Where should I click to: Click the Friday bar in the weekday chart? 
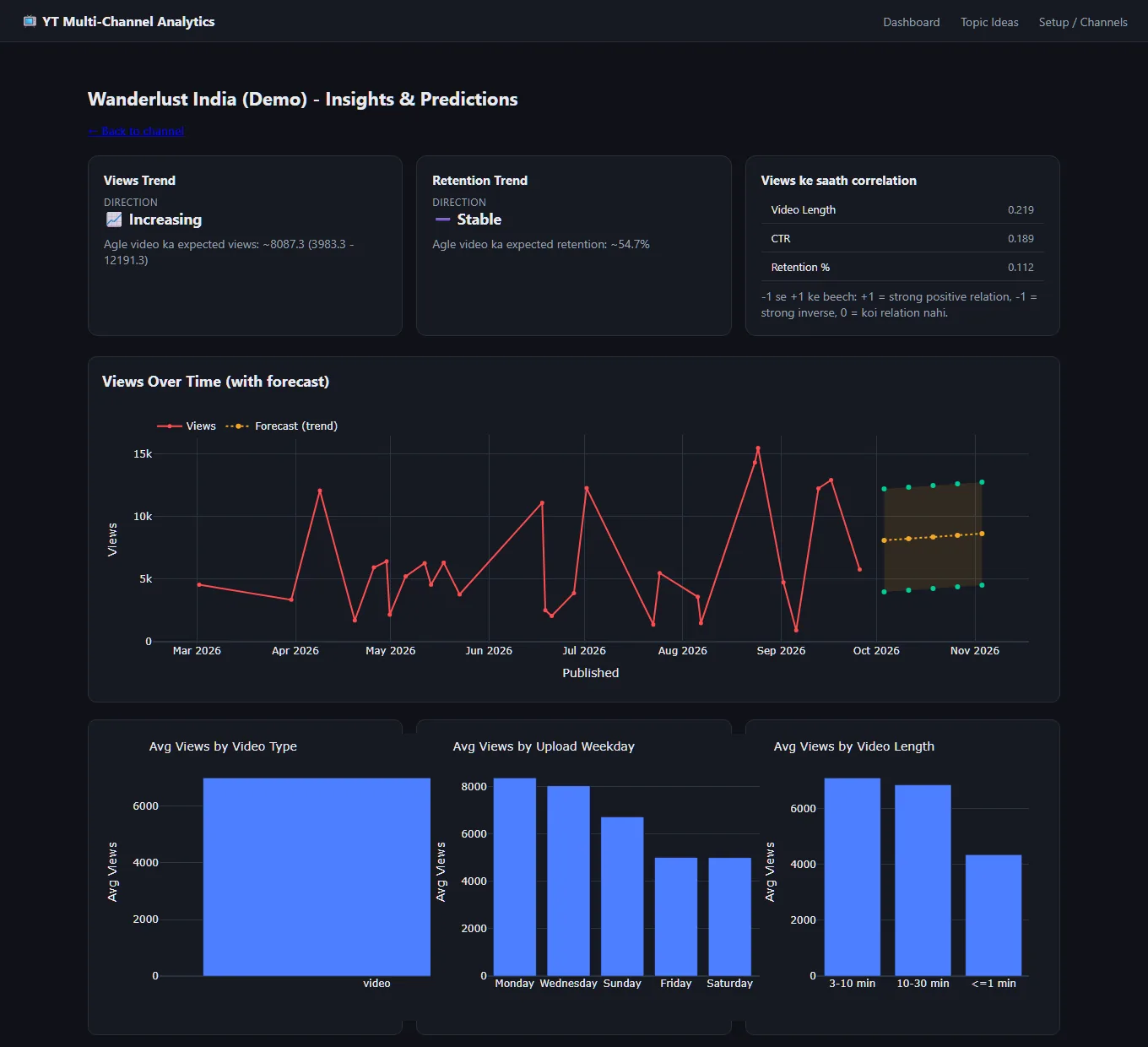click(676, 917)
